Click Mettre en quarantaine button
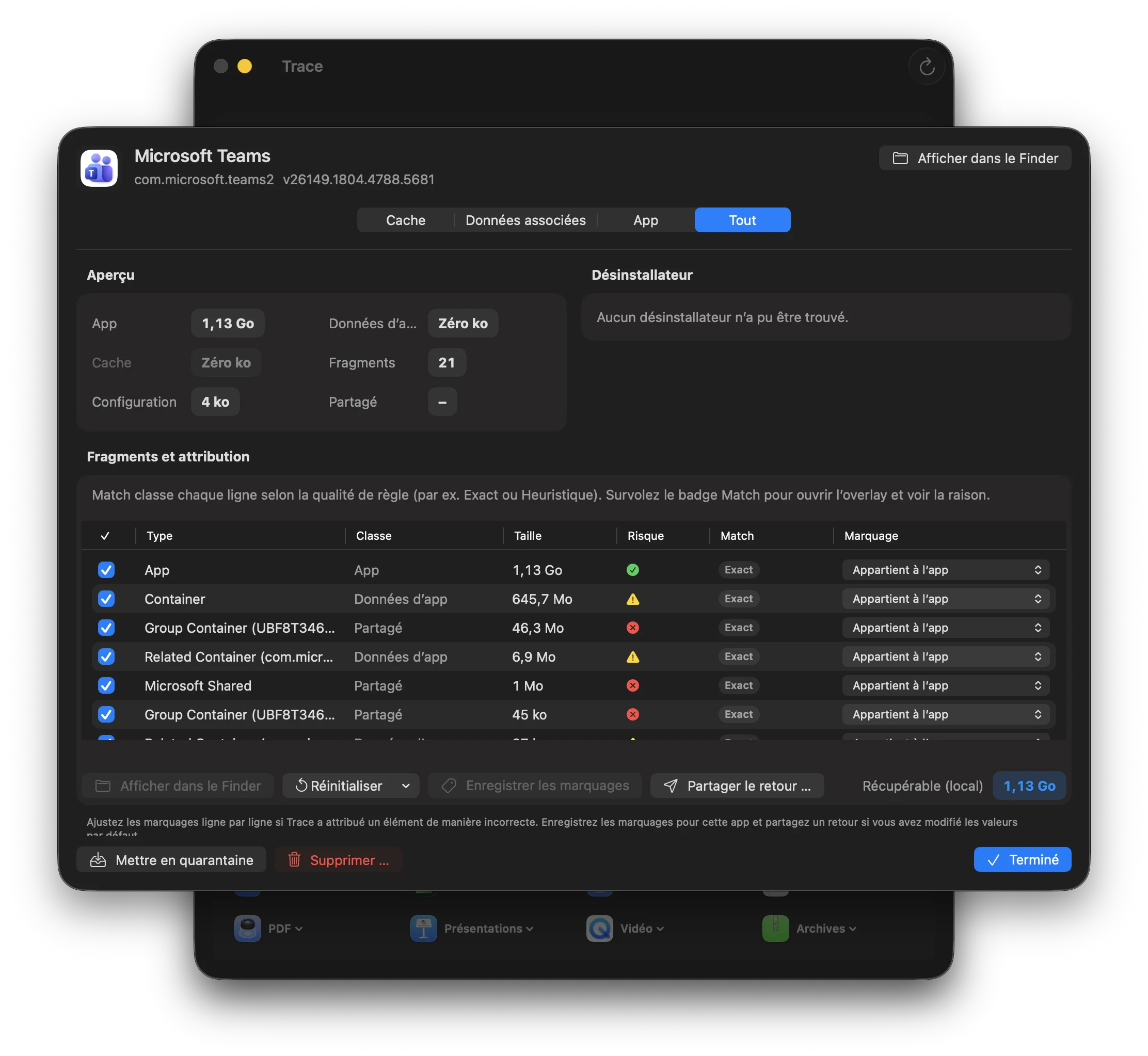The image size is (1148, 1056). coord(171,859)
